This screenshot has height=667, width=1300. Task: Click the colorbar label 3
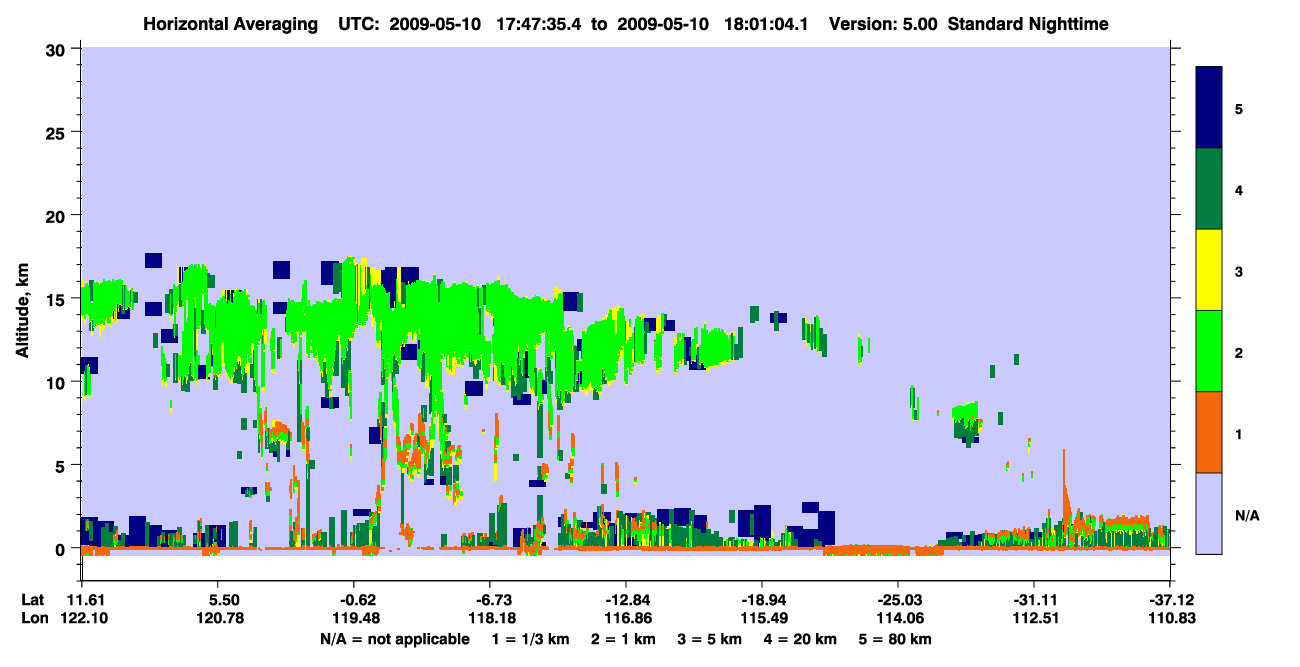coord(1239,271)
